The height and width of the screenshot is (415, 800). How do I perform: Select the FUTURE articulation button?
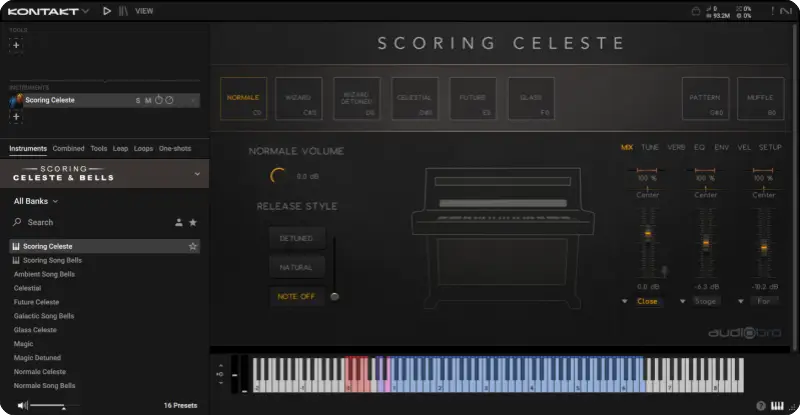pos(473,99)
